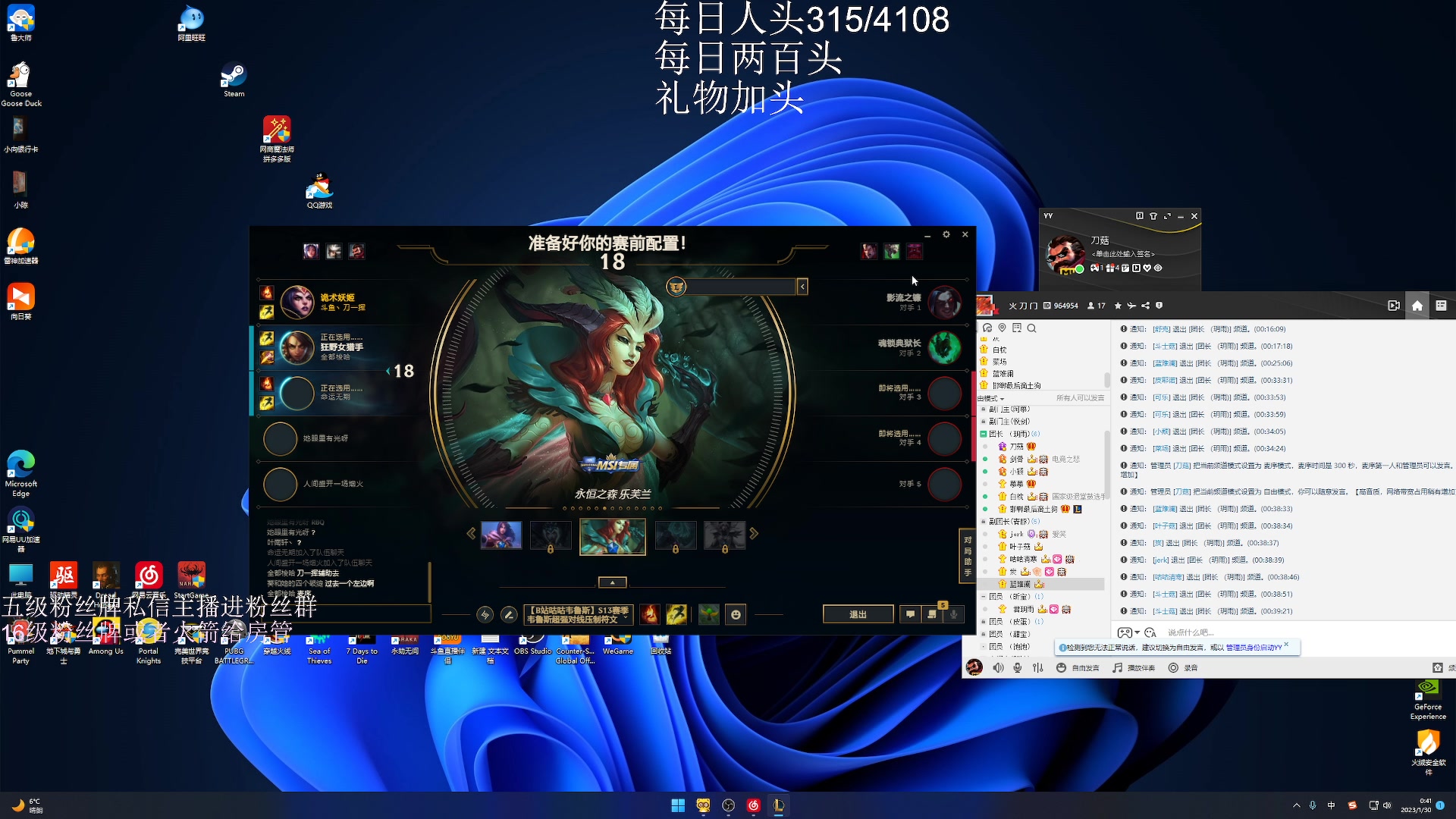This screenshot has height=819, width=1456.
Task: Select the first skin thumbnail in carousel
Action: [x=501, y=535]
